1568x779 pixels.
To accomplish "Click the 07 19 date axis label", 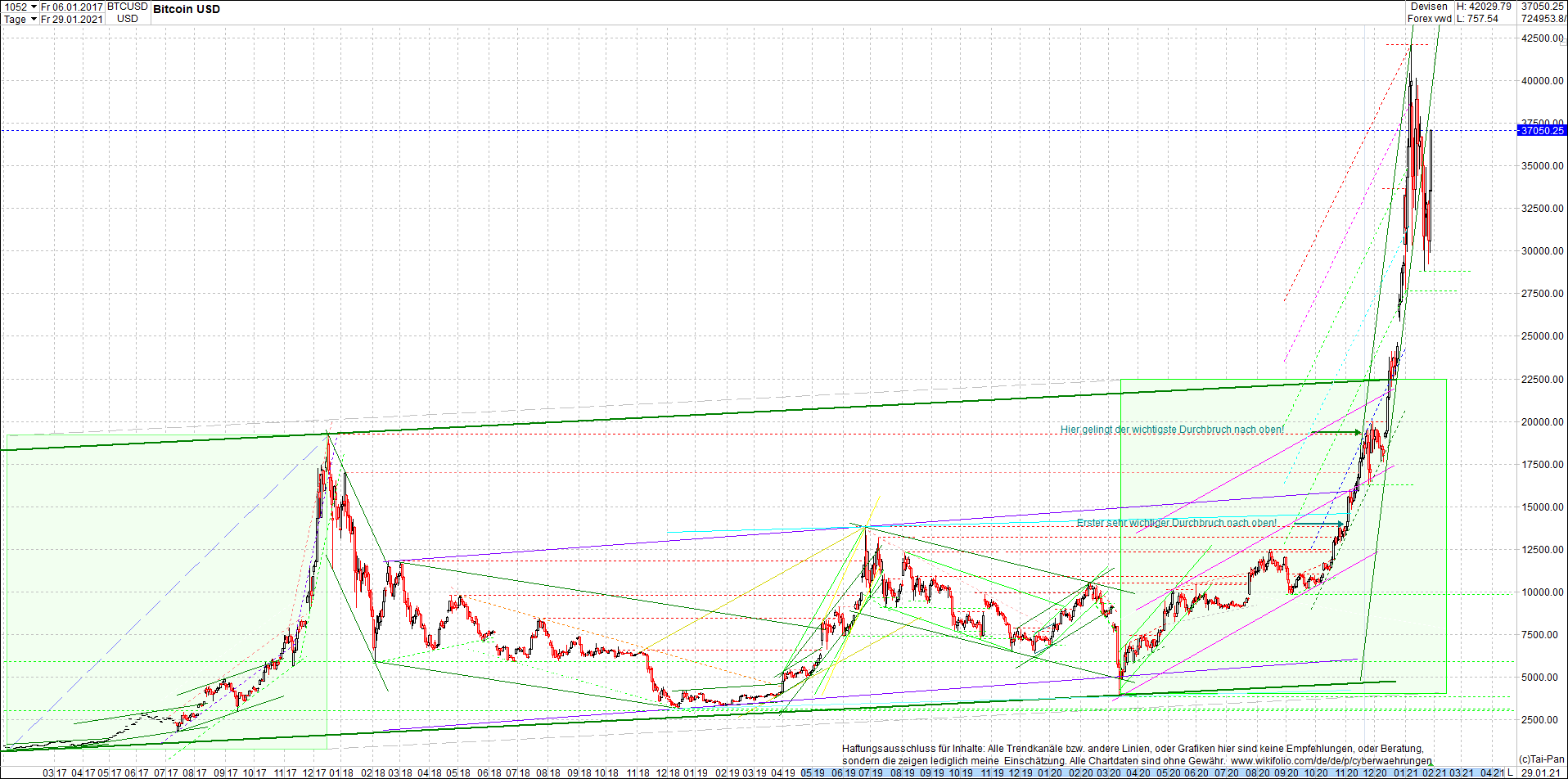I will point(871,772).
